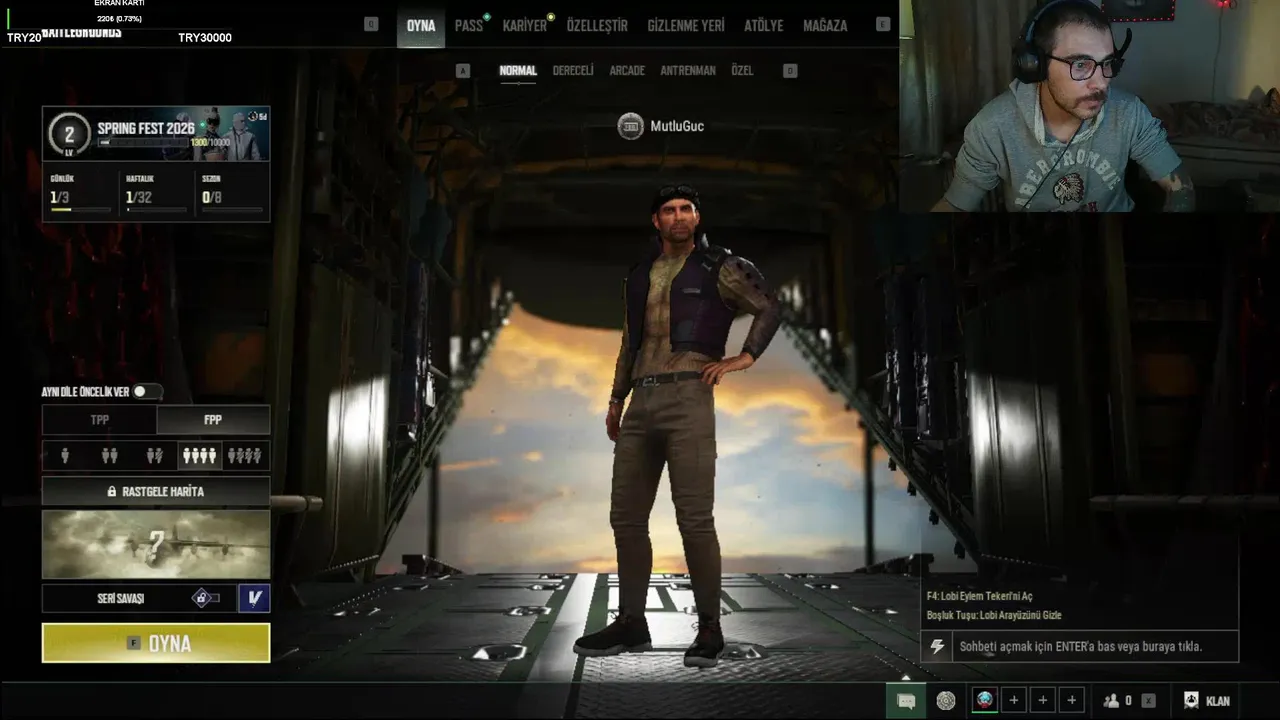Click F4 Lobi Eylem Tekeri'ni Aç hint
This screenshot has width=1280, height=720.
(x=979, y=596)
